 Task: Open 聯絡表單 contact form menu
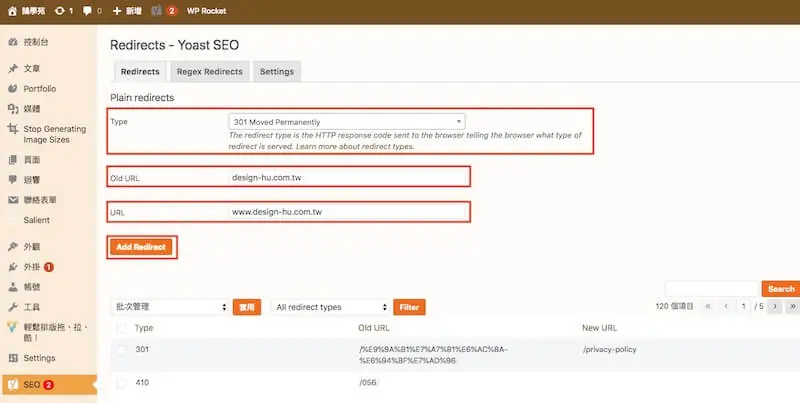click(x=40, y=200)
